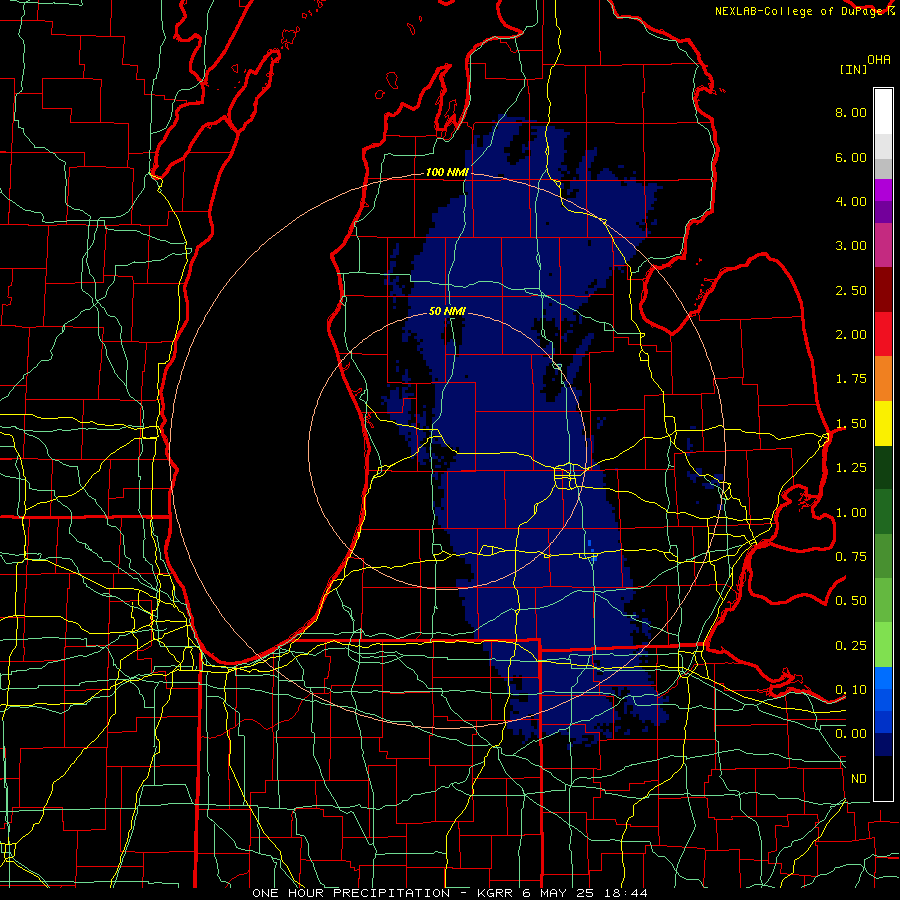Image resolution: width=900 pixels, height=900 pixels.
Task: Click the One Hour Precipitation KGRR caption
Action: click(450, 893)
